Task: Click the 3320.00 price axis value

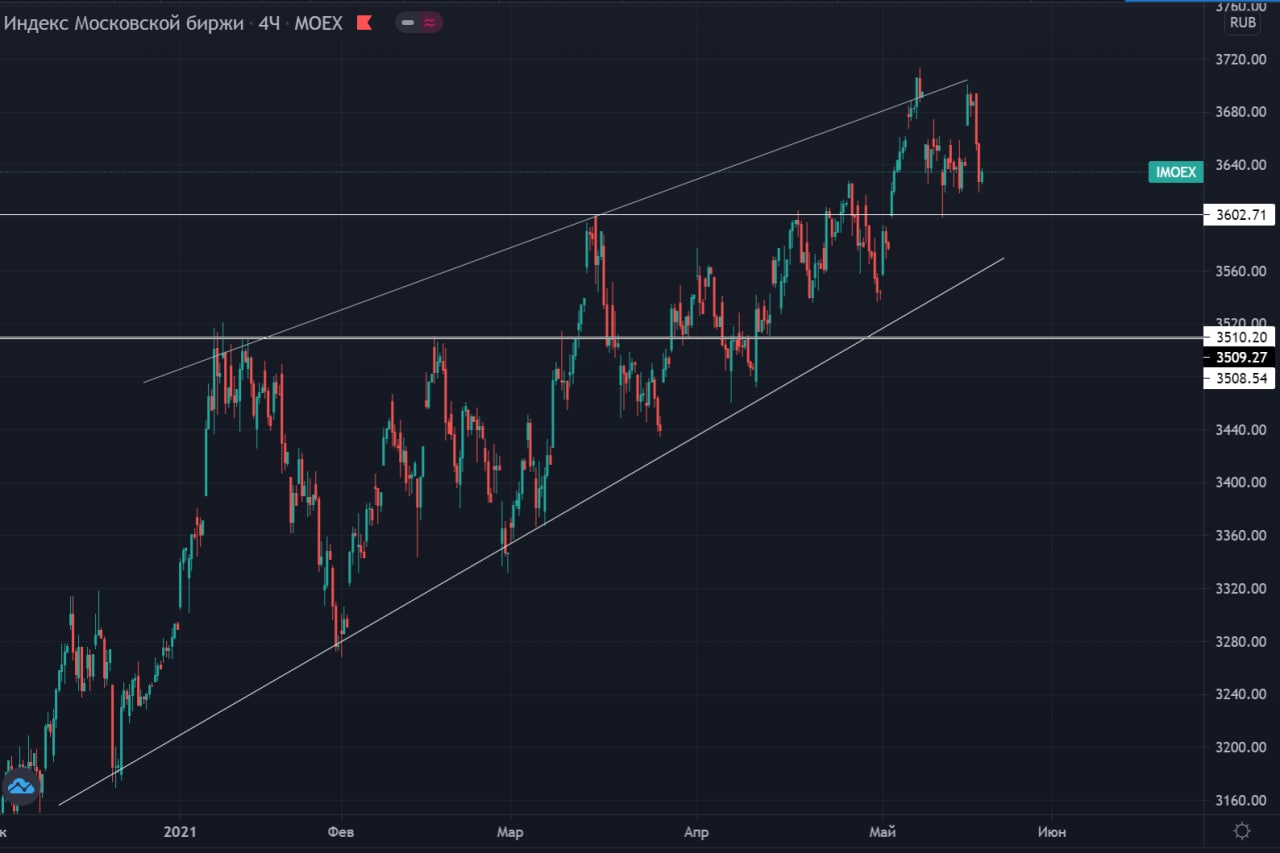Action: coord(1241,588)
